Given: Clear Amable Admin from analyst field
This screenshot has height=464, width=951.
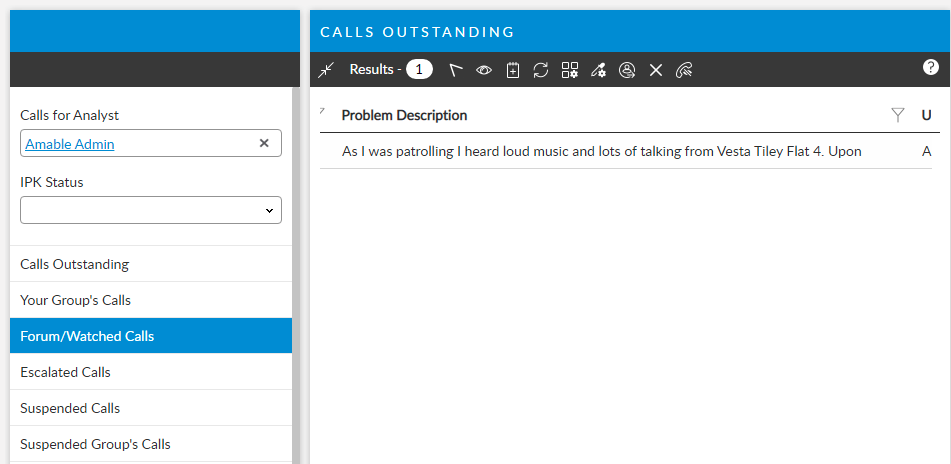Looking at the screenshot, I should pos(264,143).
